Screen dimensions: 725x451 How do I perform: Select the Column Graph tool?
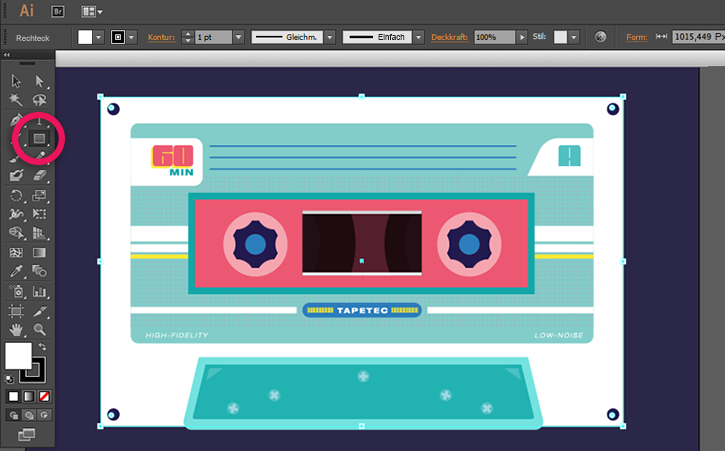[x=39, y=291]
